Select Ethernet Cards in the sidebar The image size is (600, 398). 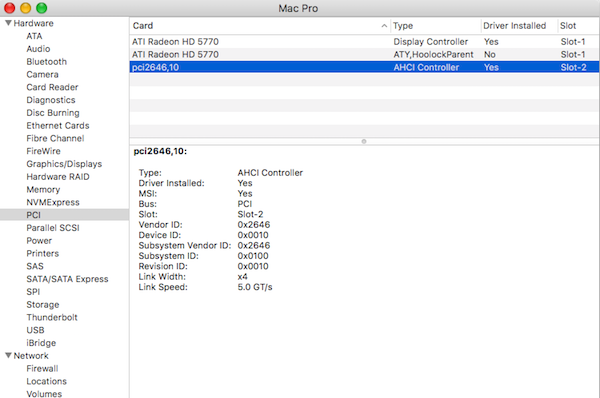pyautogui.click(x=58, y=126)
